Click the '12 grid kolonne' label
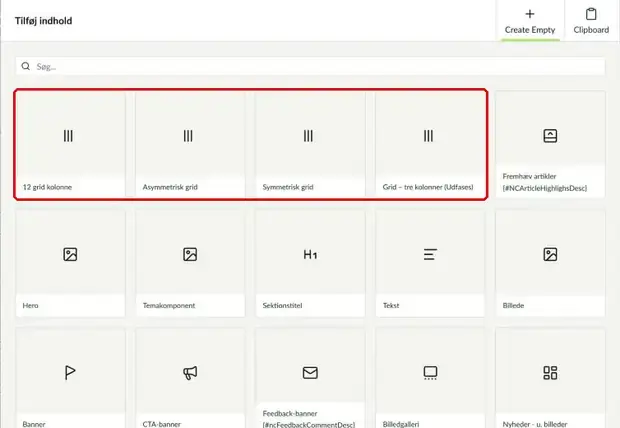This screenshot has height=428, width=620. [x=47, y=187]
